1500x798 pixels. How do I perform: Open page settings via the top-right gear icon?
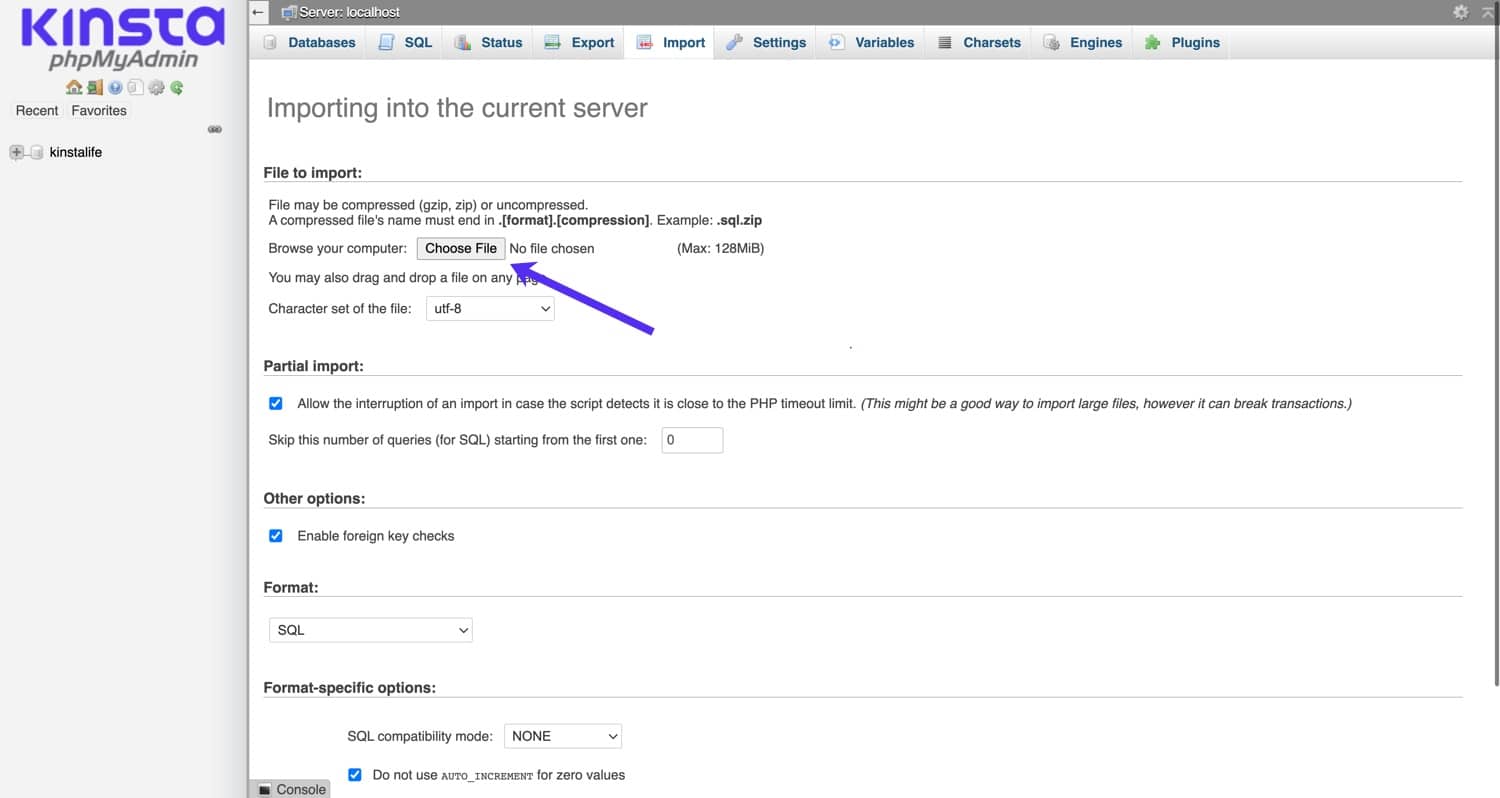(1460, 12)
